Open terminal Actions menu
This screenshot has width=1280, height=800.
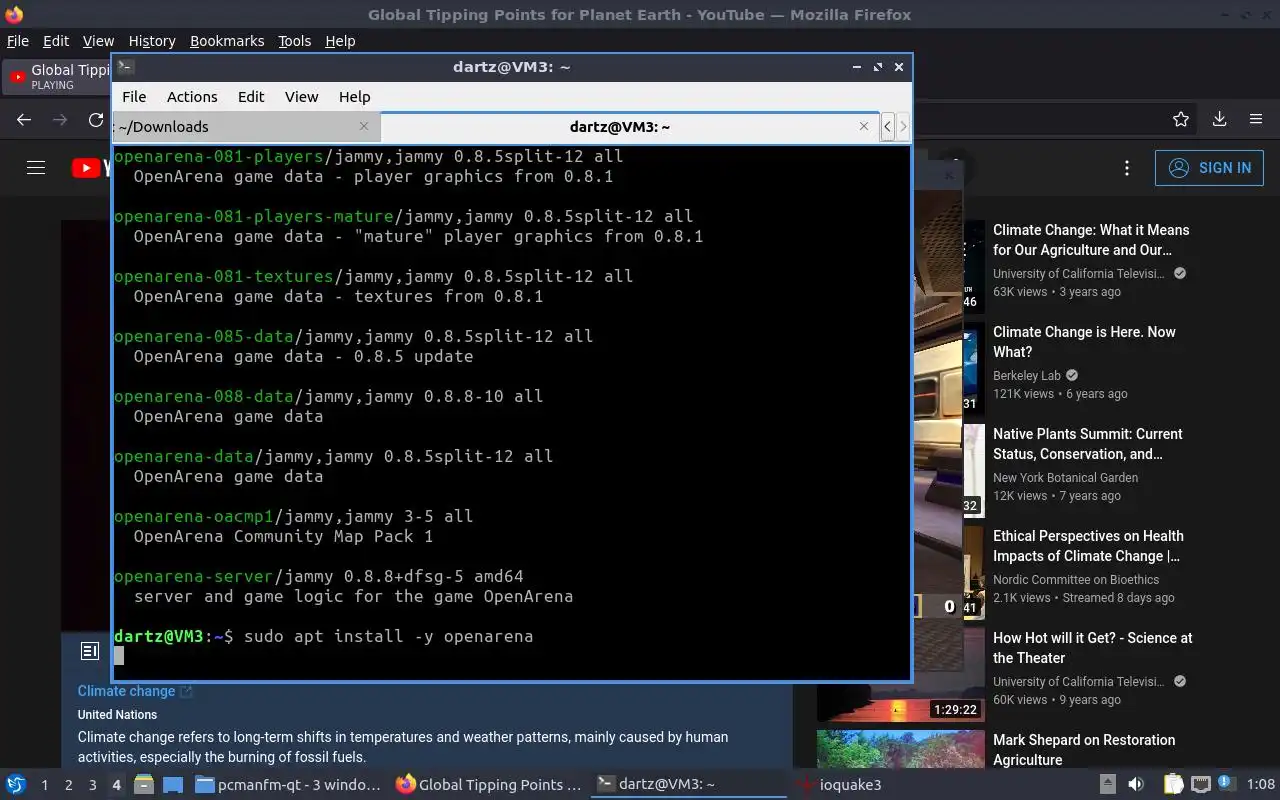192,97
